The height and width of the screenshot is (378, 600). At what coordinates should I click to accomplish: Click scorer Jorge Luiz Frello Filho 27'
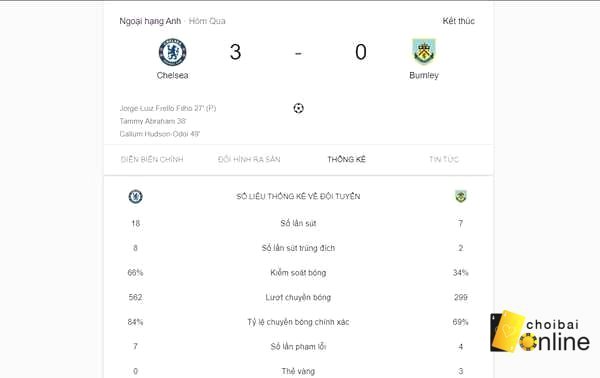[168, 108]
